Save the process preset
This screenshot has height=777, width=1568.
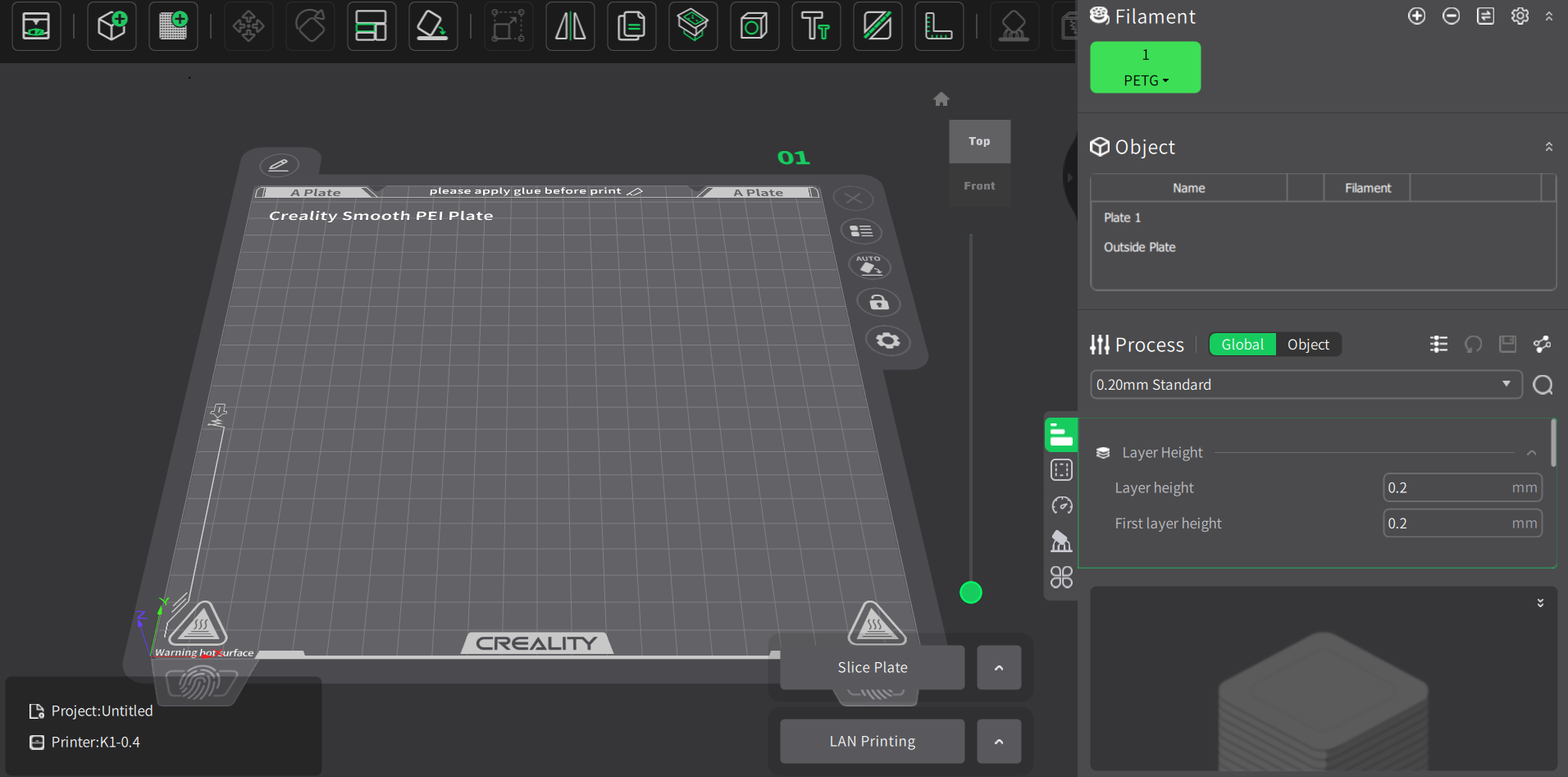click(1507, 345)
